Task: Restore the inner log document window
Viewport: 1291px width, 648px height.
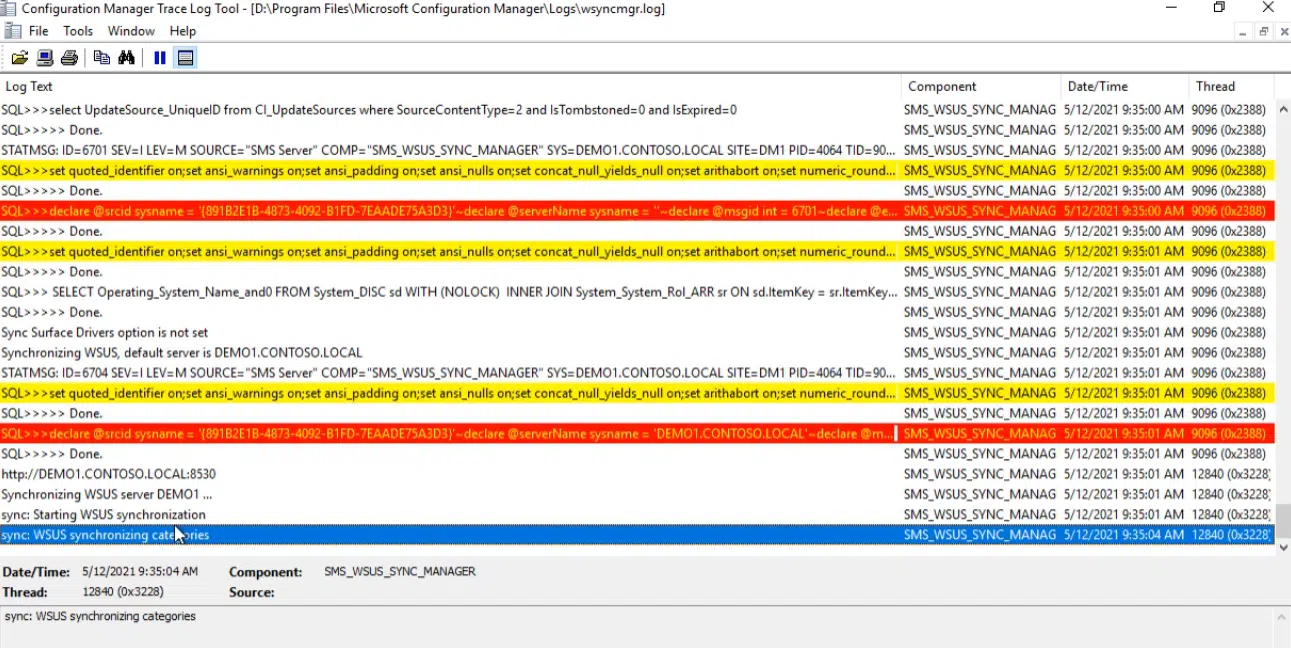Action: point(1264,32)
